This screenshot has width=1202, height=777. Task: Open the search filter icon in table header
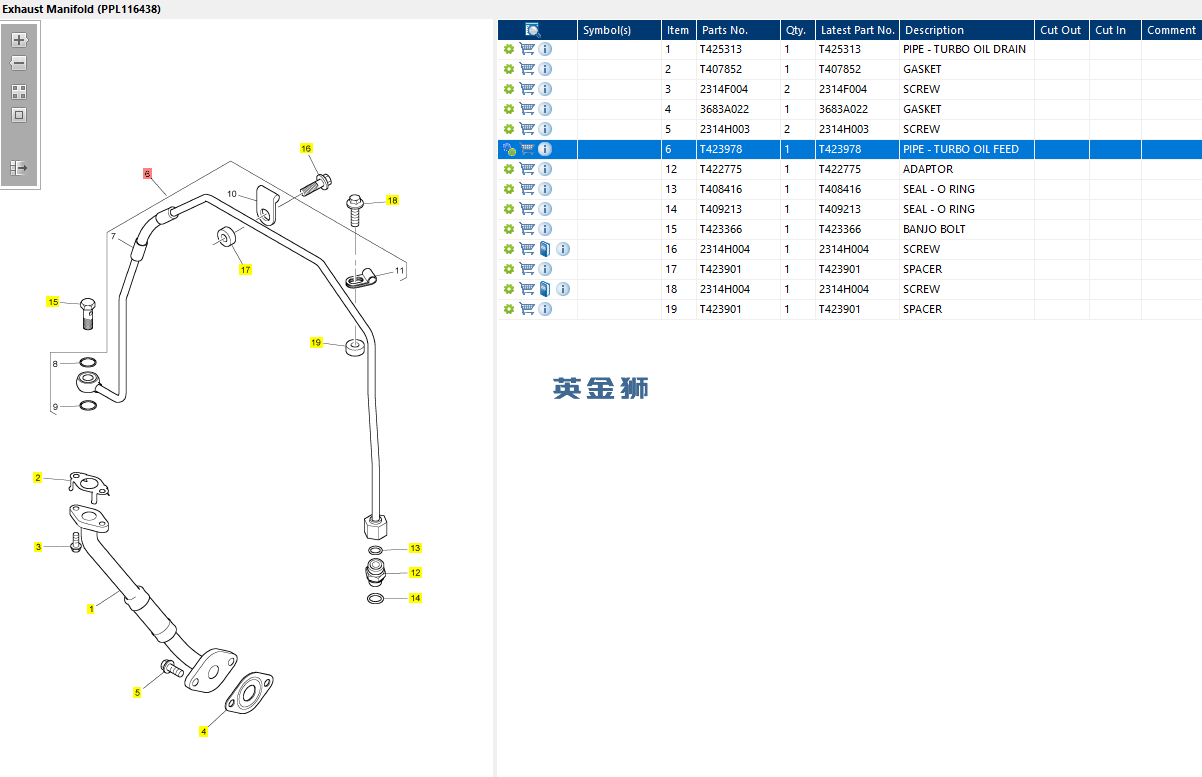533,30
